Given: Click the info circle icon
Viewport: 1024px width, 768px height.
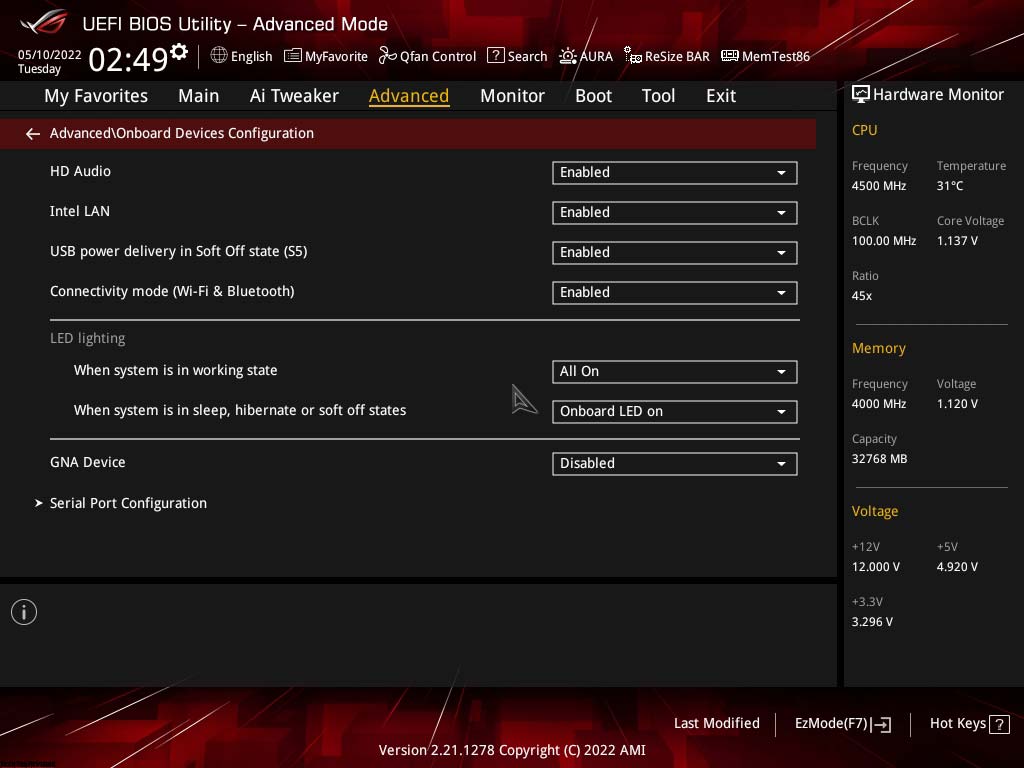Looking at the screenshot, I should pos(24,612).
